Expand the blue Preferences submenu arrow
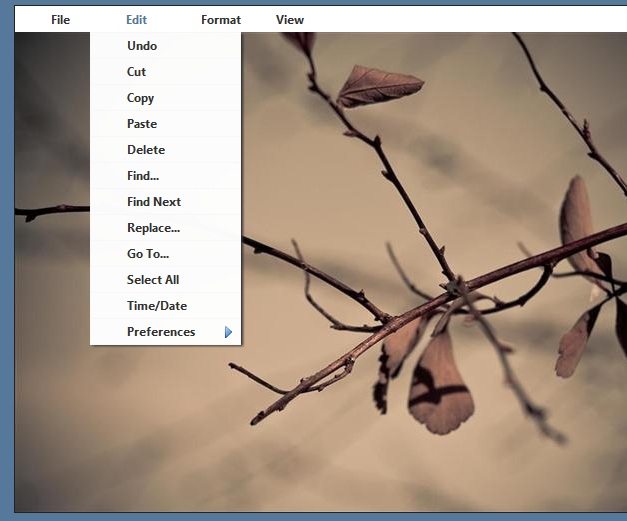 point(228,332)
